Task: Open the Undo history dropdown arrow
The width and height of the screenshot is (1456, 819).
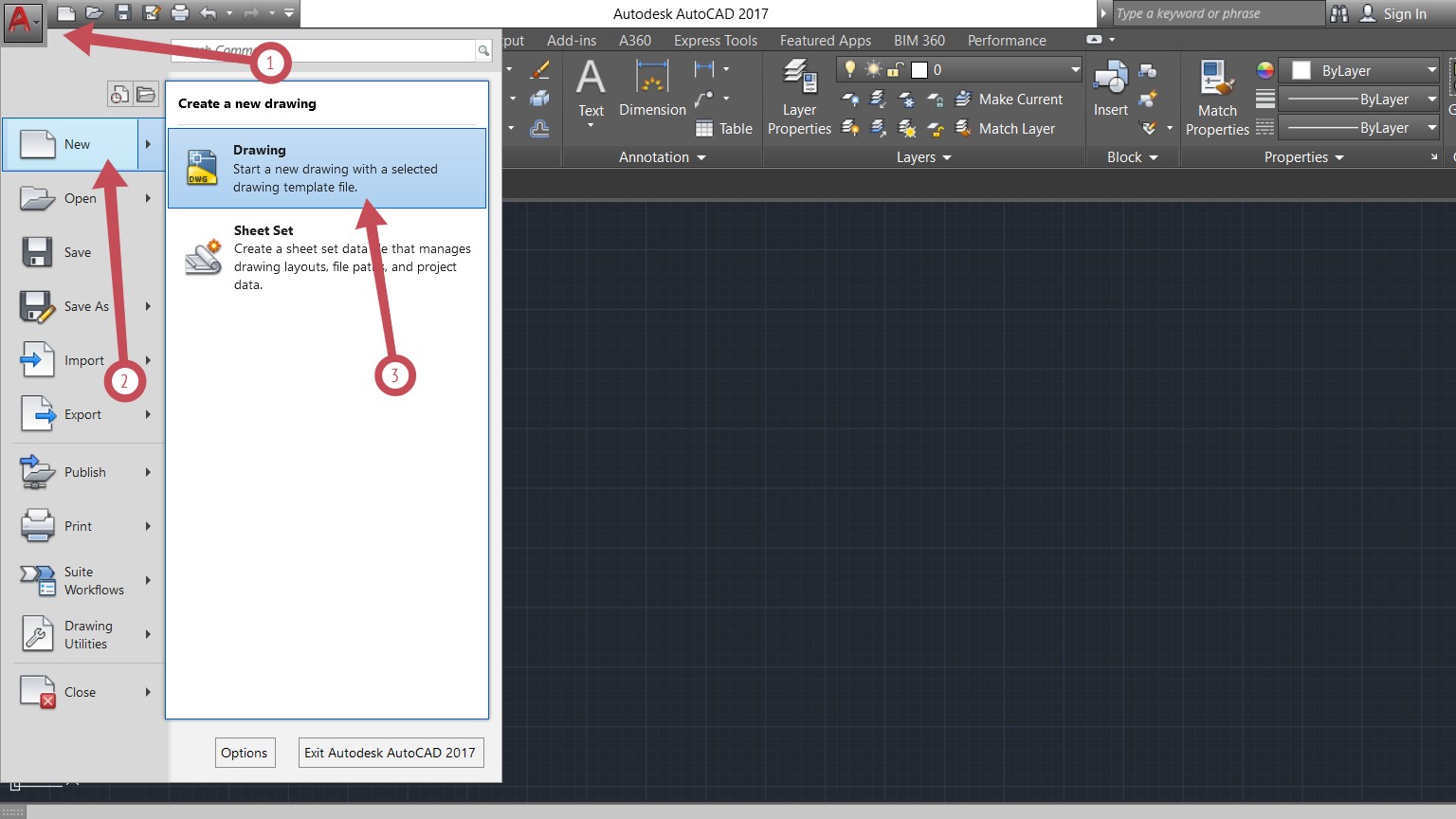Action: pos(229,13)
